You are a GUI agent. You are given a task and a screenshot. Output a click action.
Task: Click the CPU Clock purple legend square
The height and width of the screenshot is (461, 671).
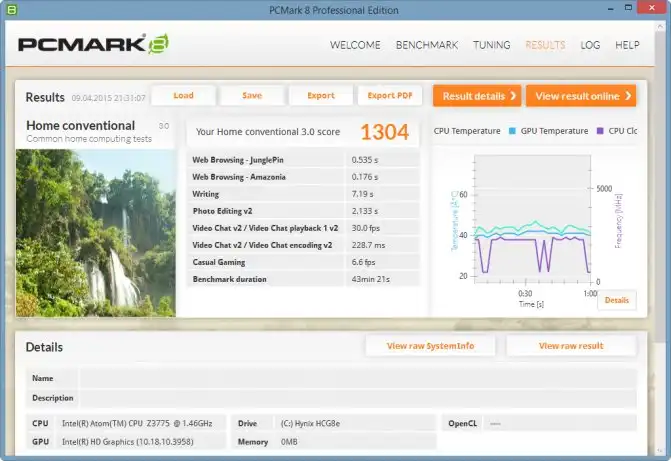pos(600,131)
